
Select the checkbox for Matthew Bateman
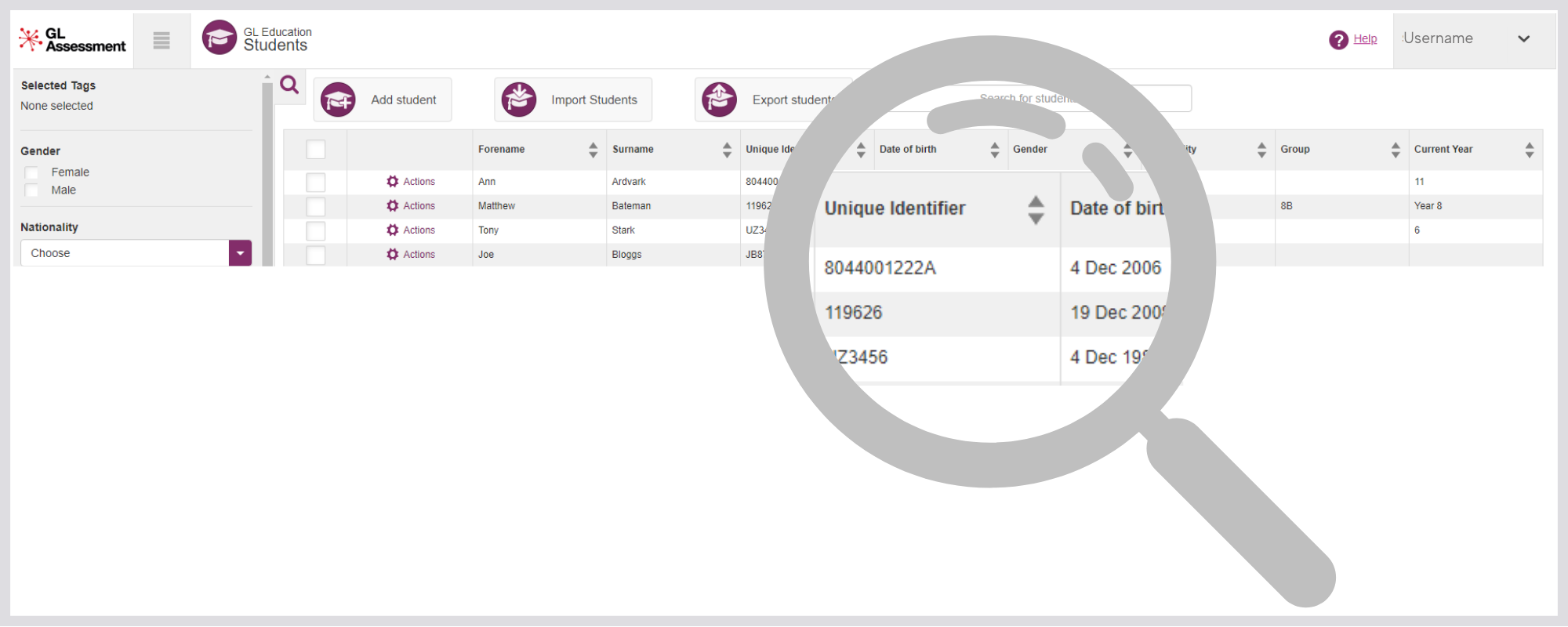pyautogui.click(x=315, y=206)
